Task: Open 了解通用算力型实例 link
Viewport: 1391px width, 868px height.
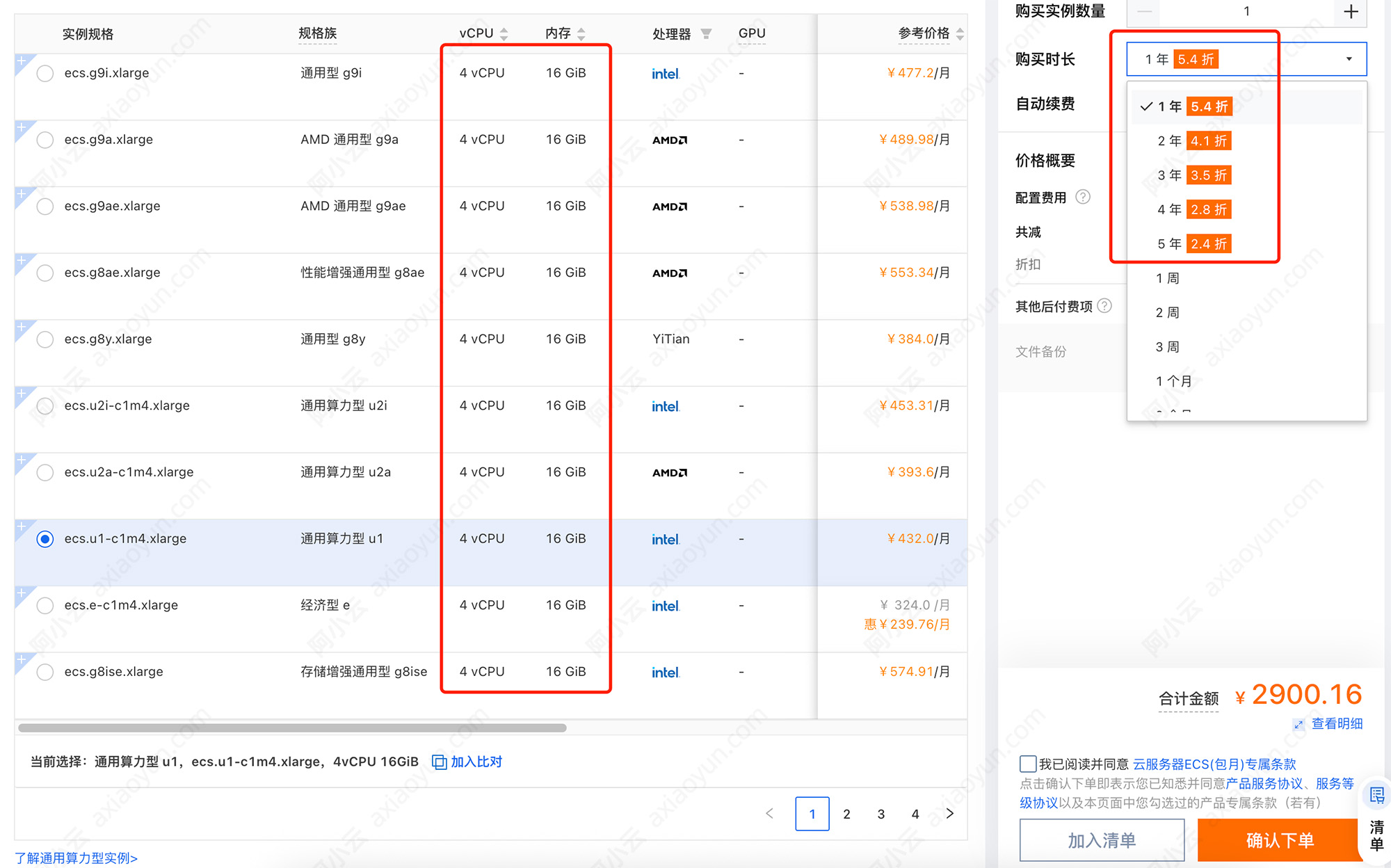Action: click(77, 858)
